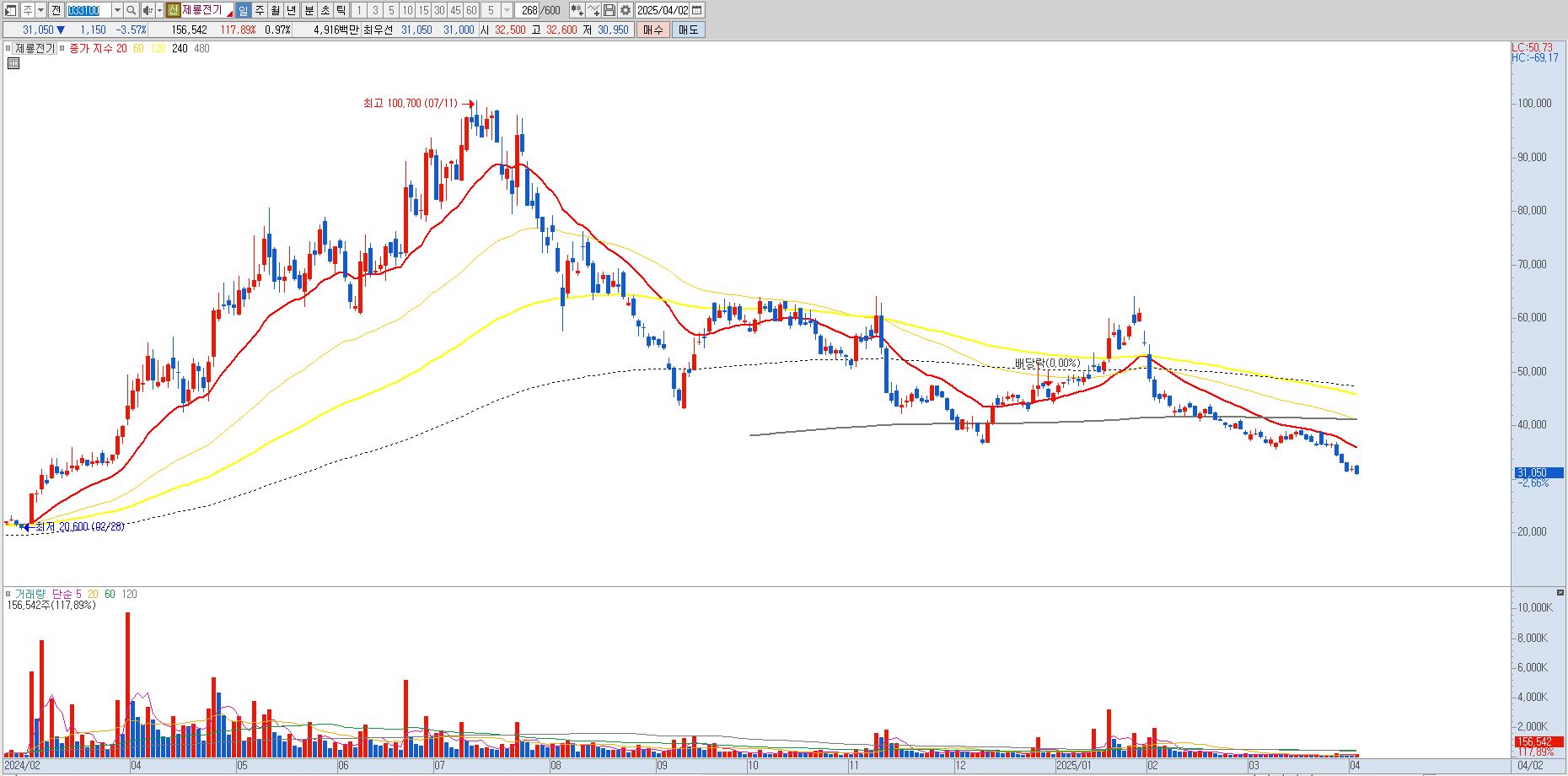Open the interval dropdown next to 5
This screenshot has width=1568, height=776.
tap(507, 10)
